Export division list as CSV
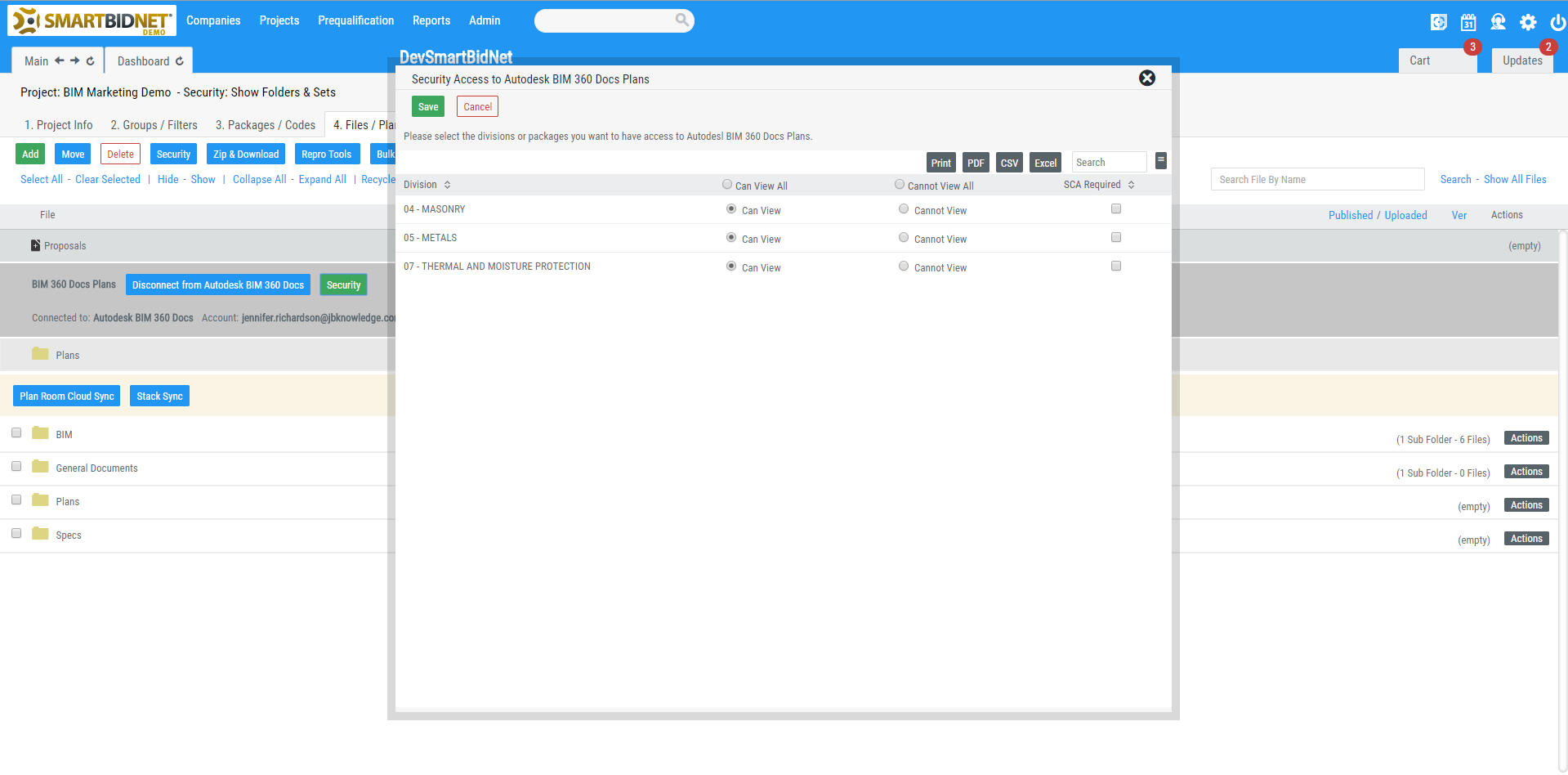1568x775 pixels. (1009, 163)
